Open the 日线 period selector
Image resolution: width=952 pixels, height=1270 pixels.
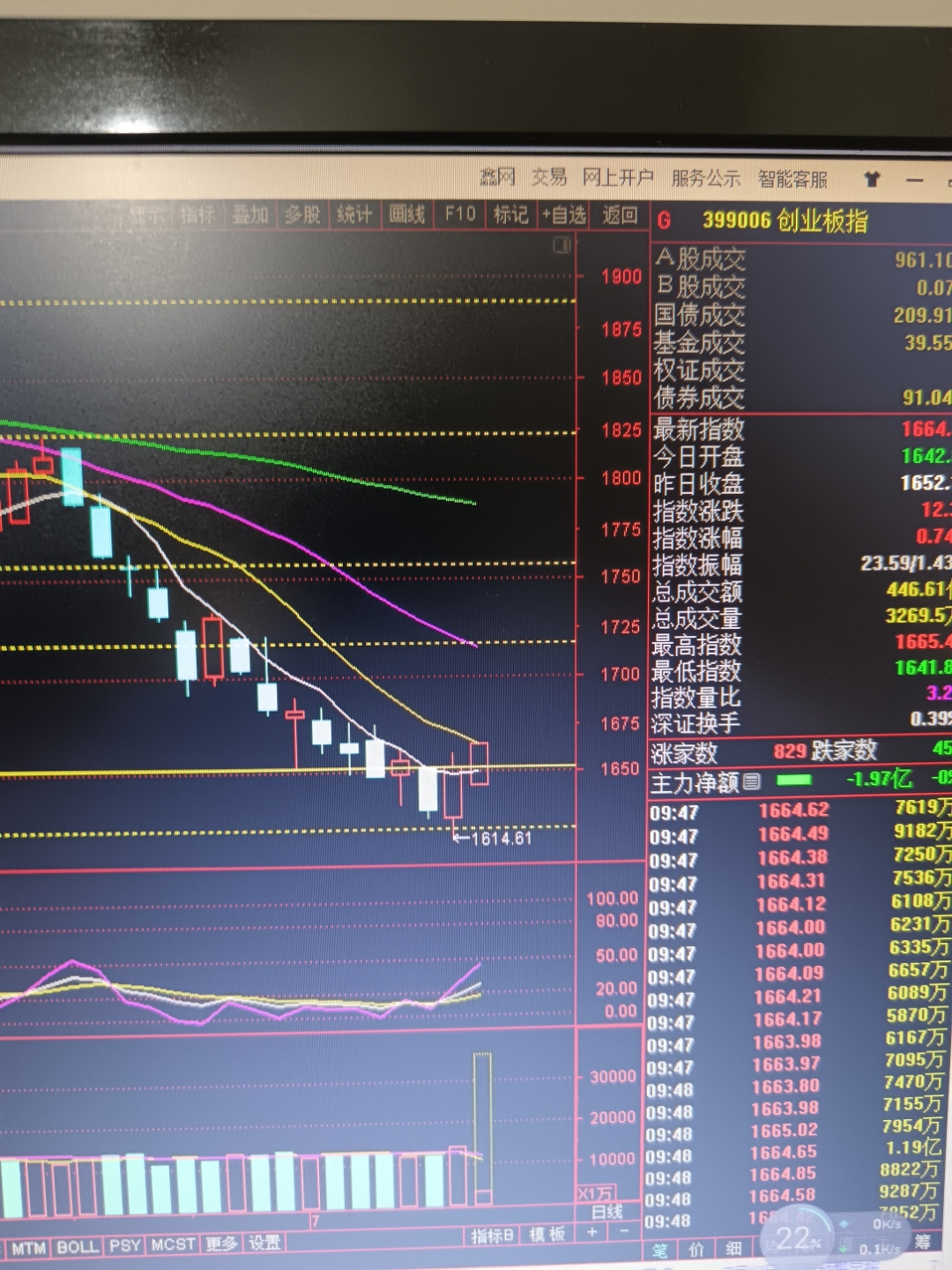(606, 1212)
